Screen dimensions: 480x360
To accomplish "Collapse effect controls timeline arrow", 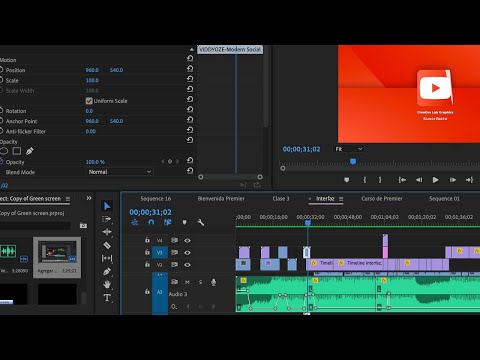I will click(191, 49).
